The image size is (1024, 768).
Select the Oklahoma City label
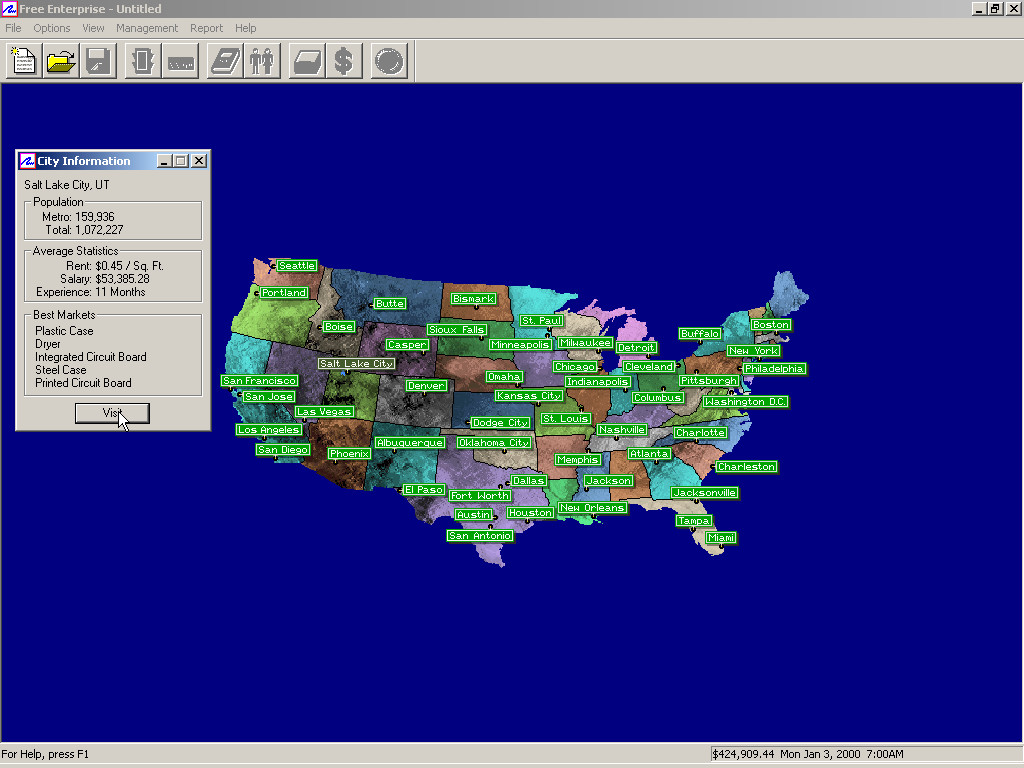pyautogui.click(x=494, y=443)
